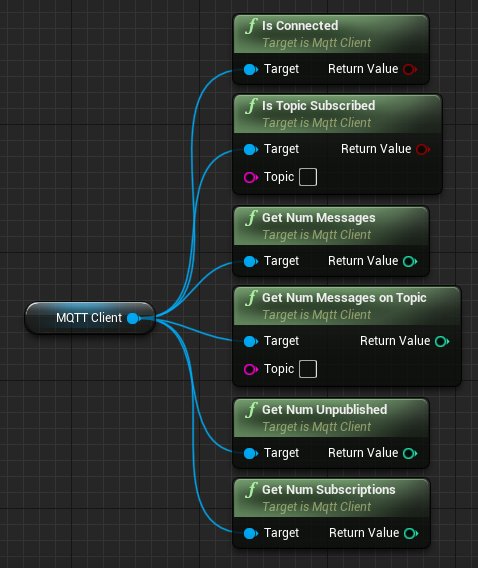This screenshot has height=568, width=478.
Task: Select the Get Num Unpublished node header
Action: [331, 418]
